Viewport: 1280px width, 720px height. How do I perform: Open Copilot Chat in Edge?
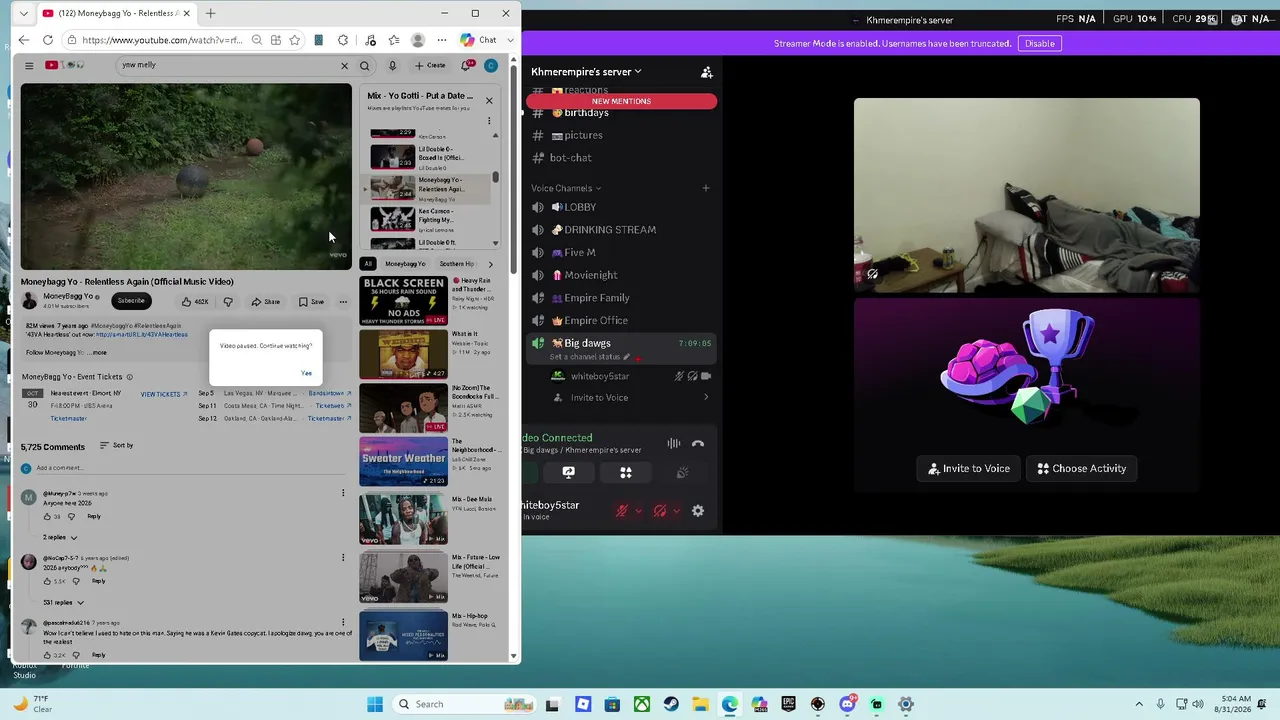[x=478, y=40]
